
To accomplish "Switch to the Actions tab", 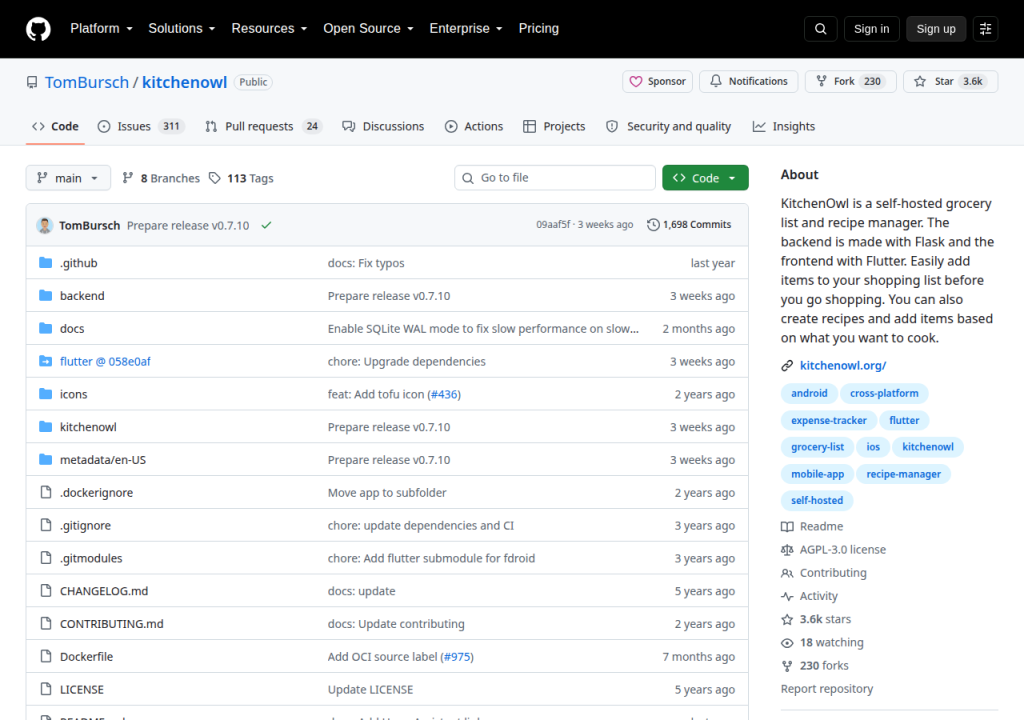I will pos(474,127).
